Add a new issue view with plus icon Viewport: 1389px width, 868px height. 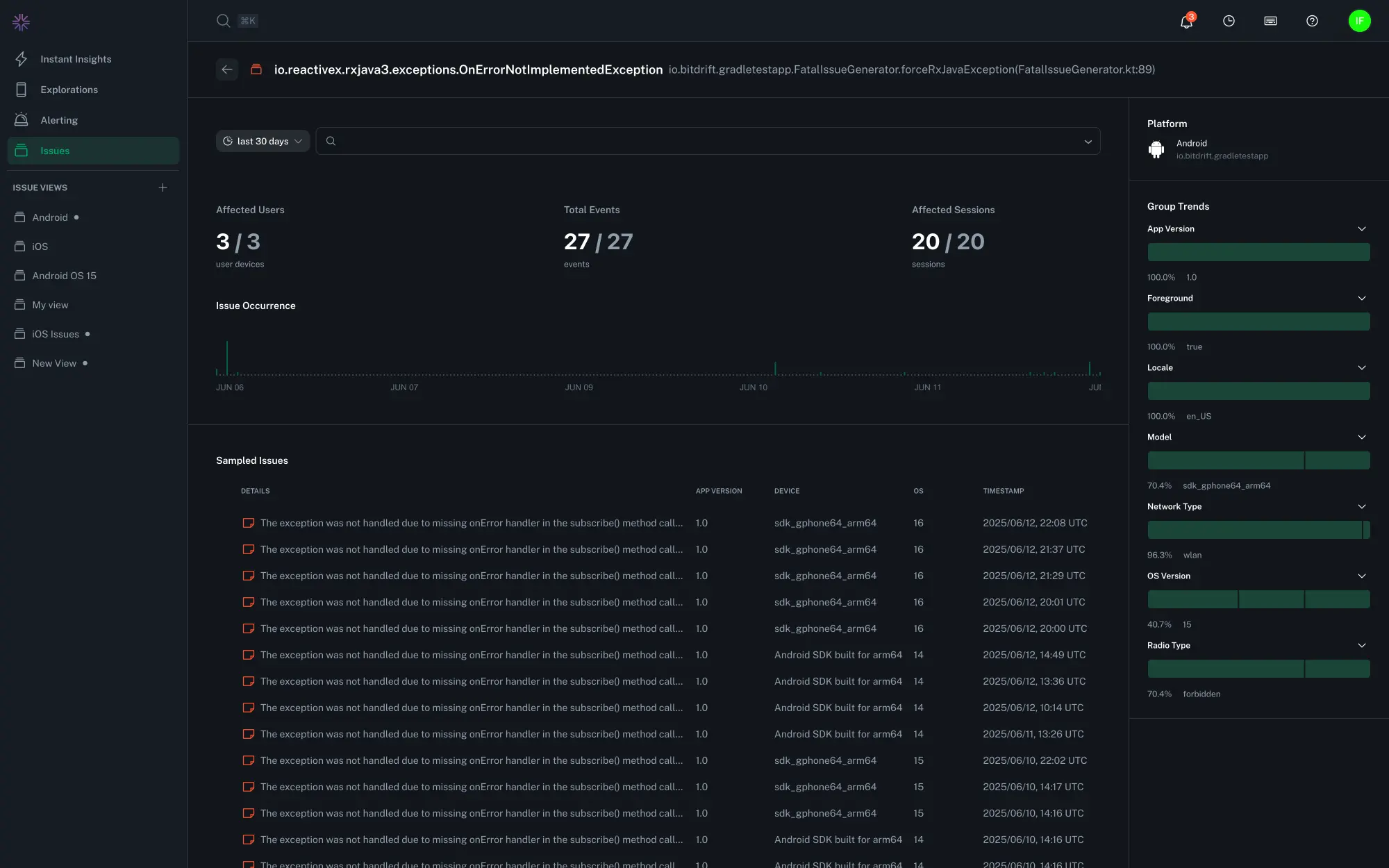click(163, 187)
